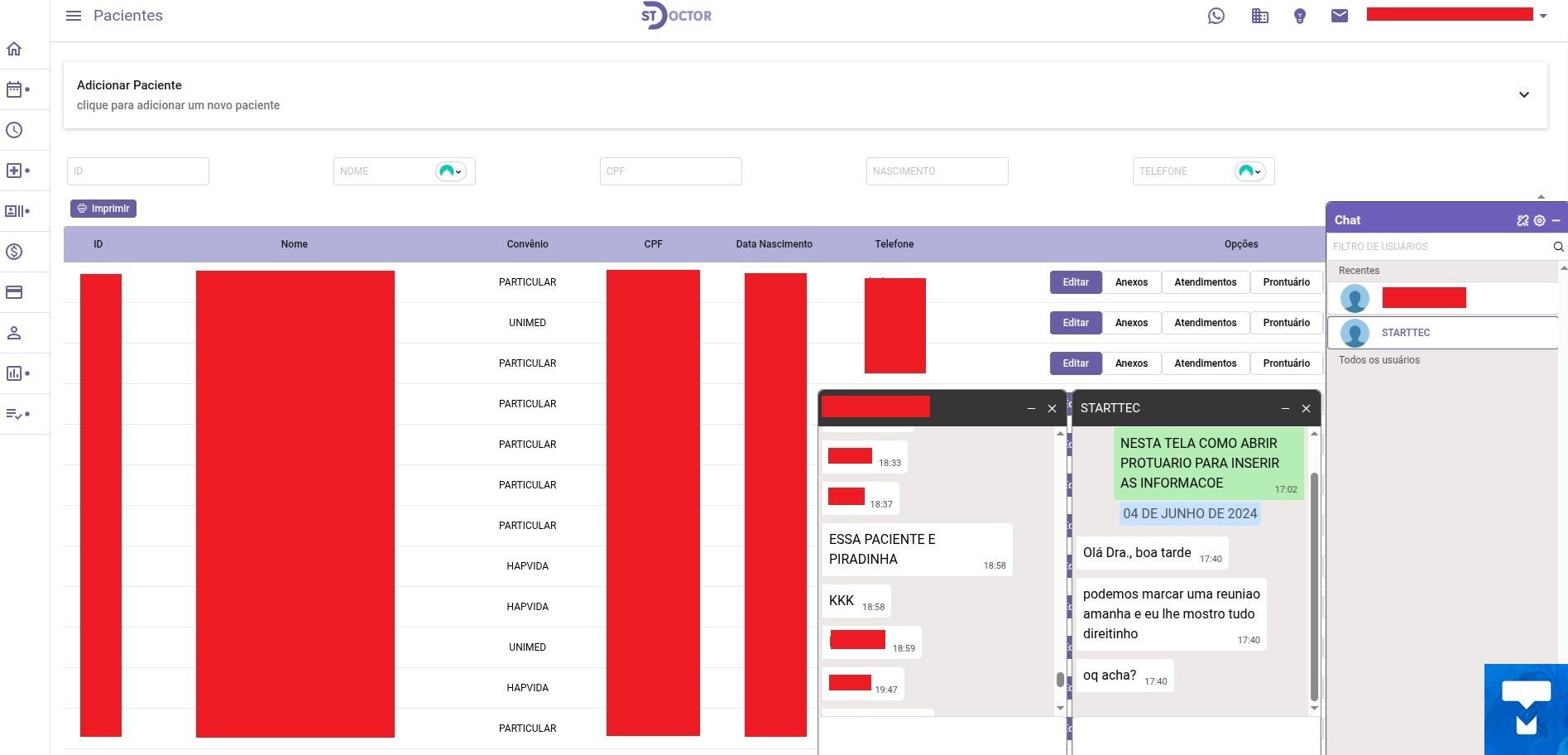Open Prontuário for the first patient

click(1286, 282)
